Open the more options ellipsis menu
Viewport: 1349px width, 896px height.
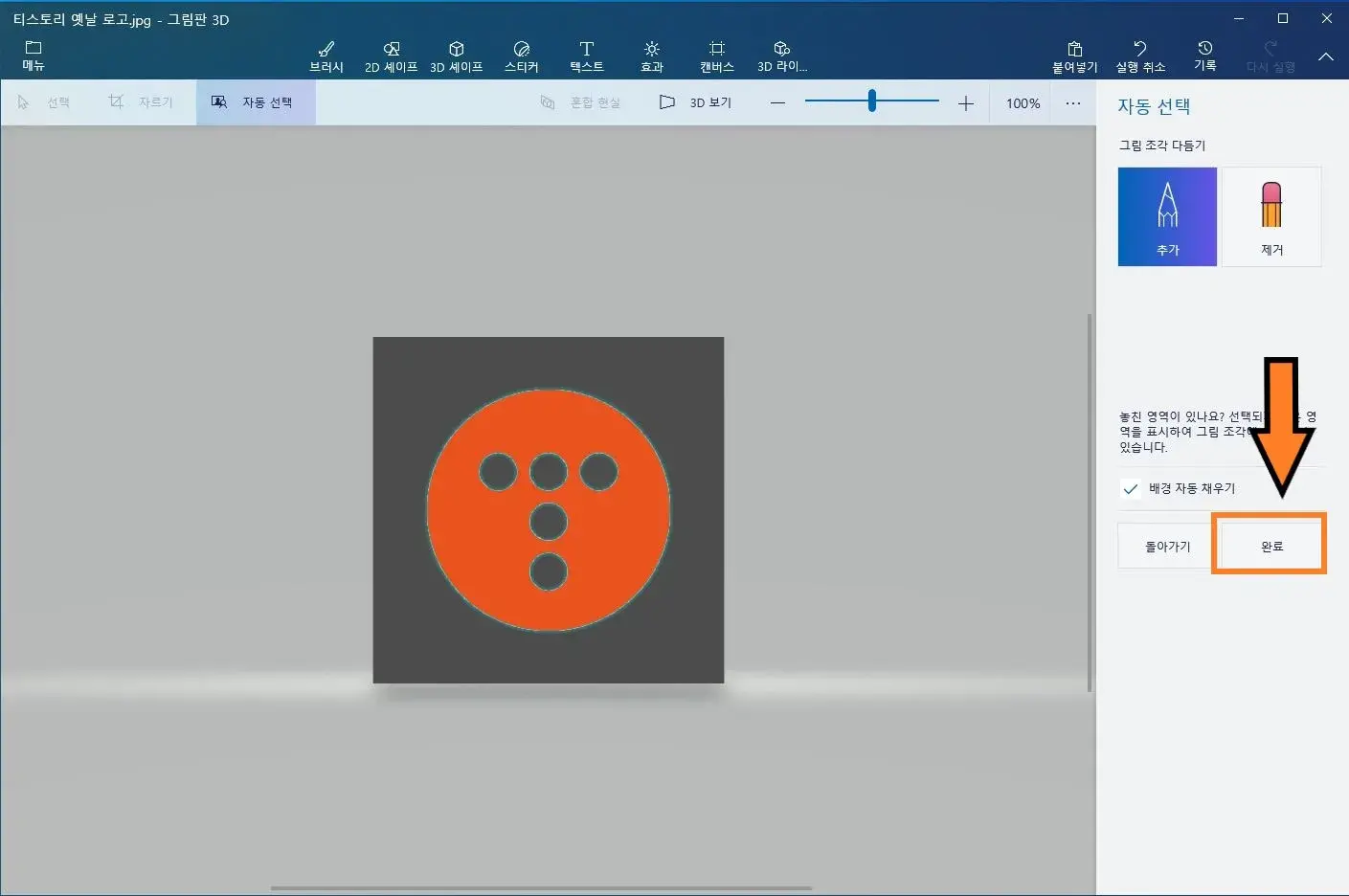1073,103
